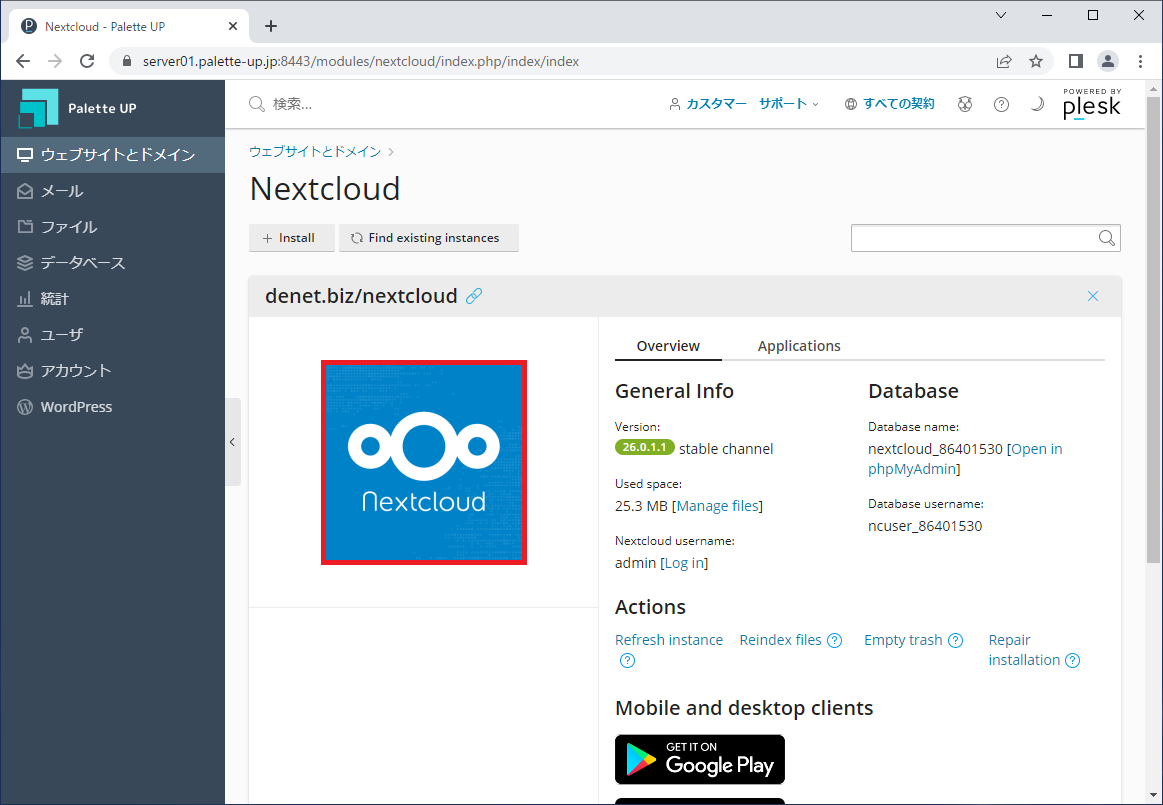Click the Log in link for admin
This screenshot has height=805, width=1163.
tap(684, 563)
